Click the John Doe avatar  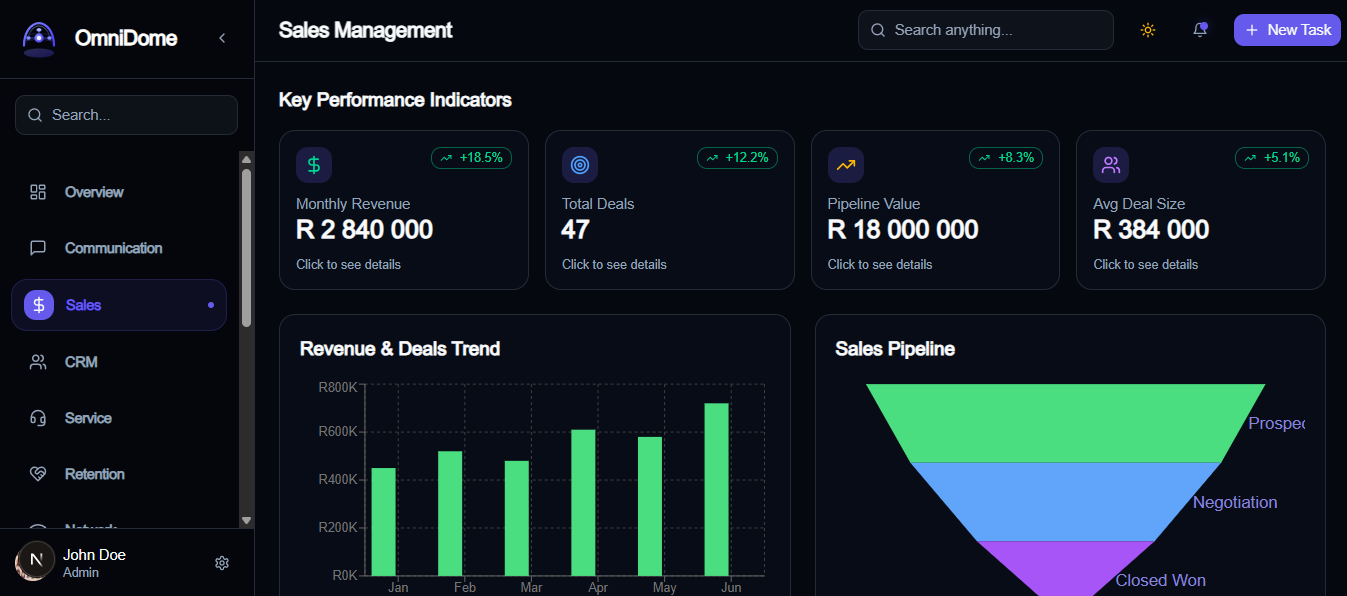click(35, 561)
